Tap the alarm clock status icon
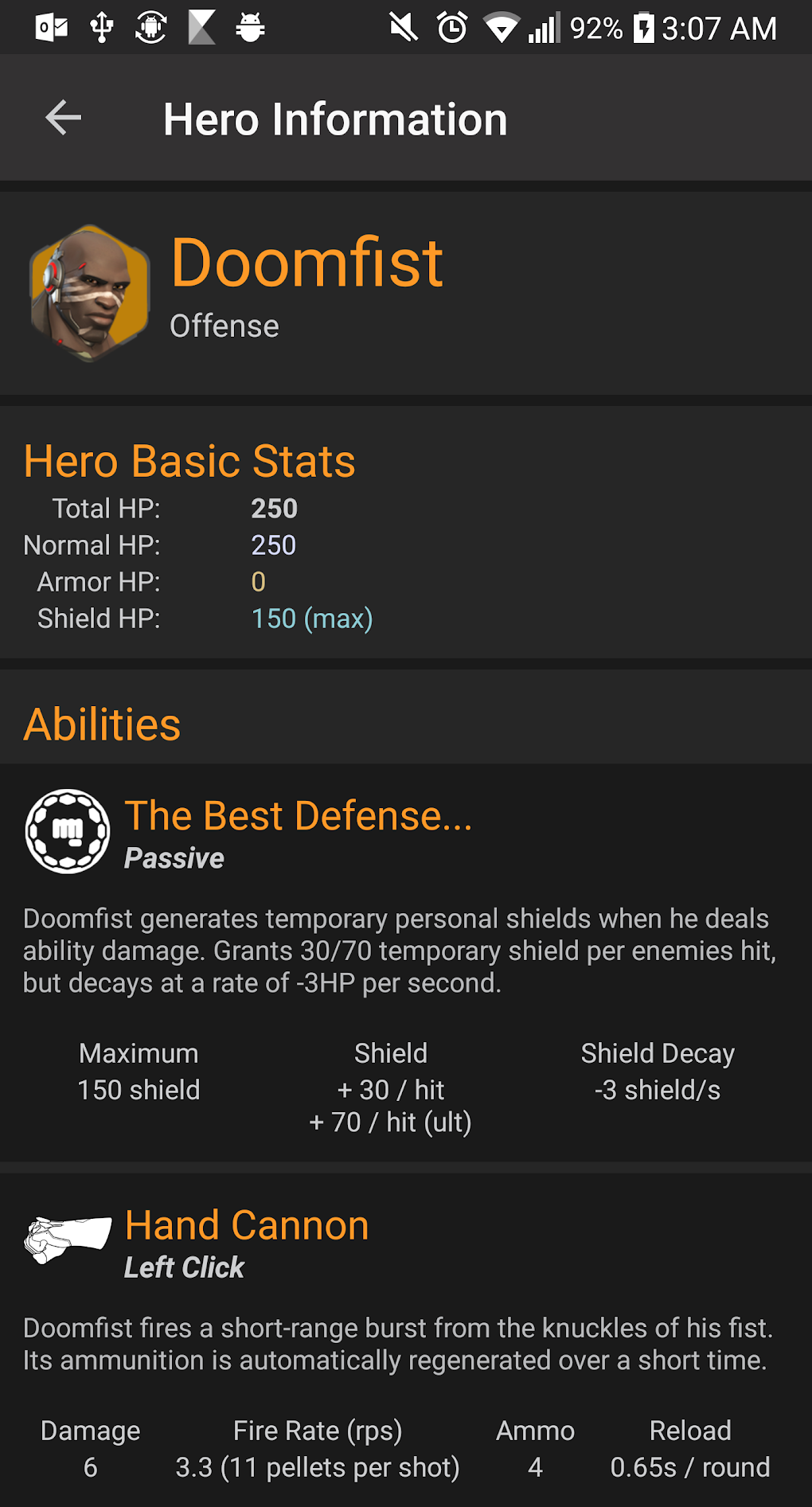This screenshot has height=1507, width=812. (x=452, y=29)
